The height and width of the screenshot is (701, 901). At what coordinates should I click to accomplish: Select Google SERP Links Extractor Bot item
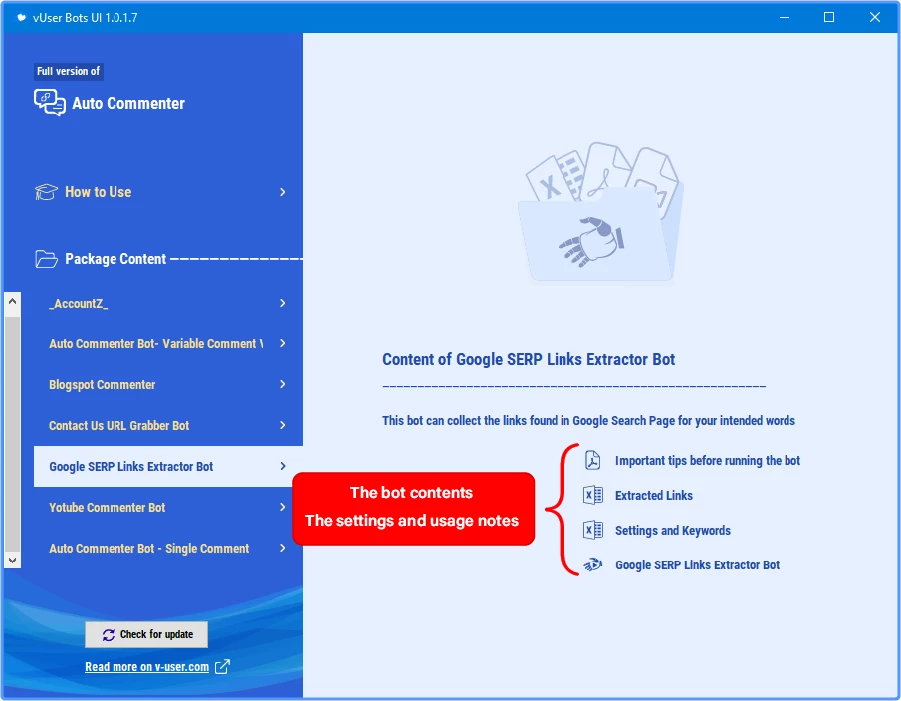168,466
